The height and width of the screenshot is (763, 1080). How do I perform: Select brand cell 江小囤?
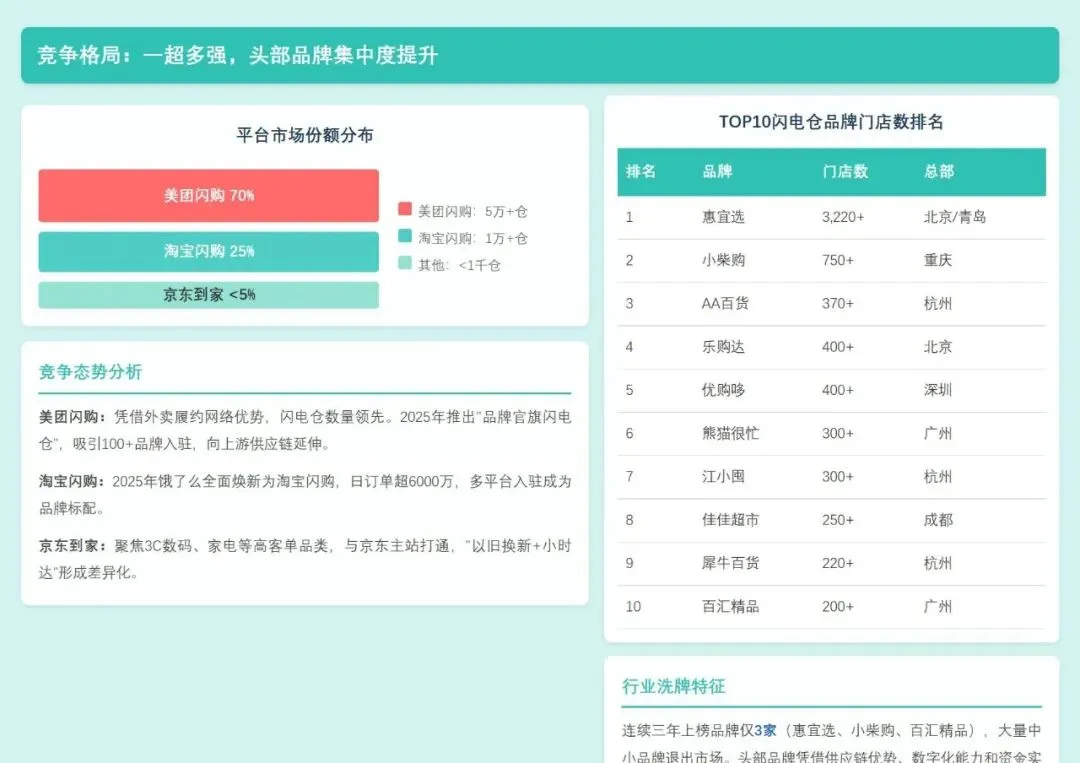(x=723, y=477)
